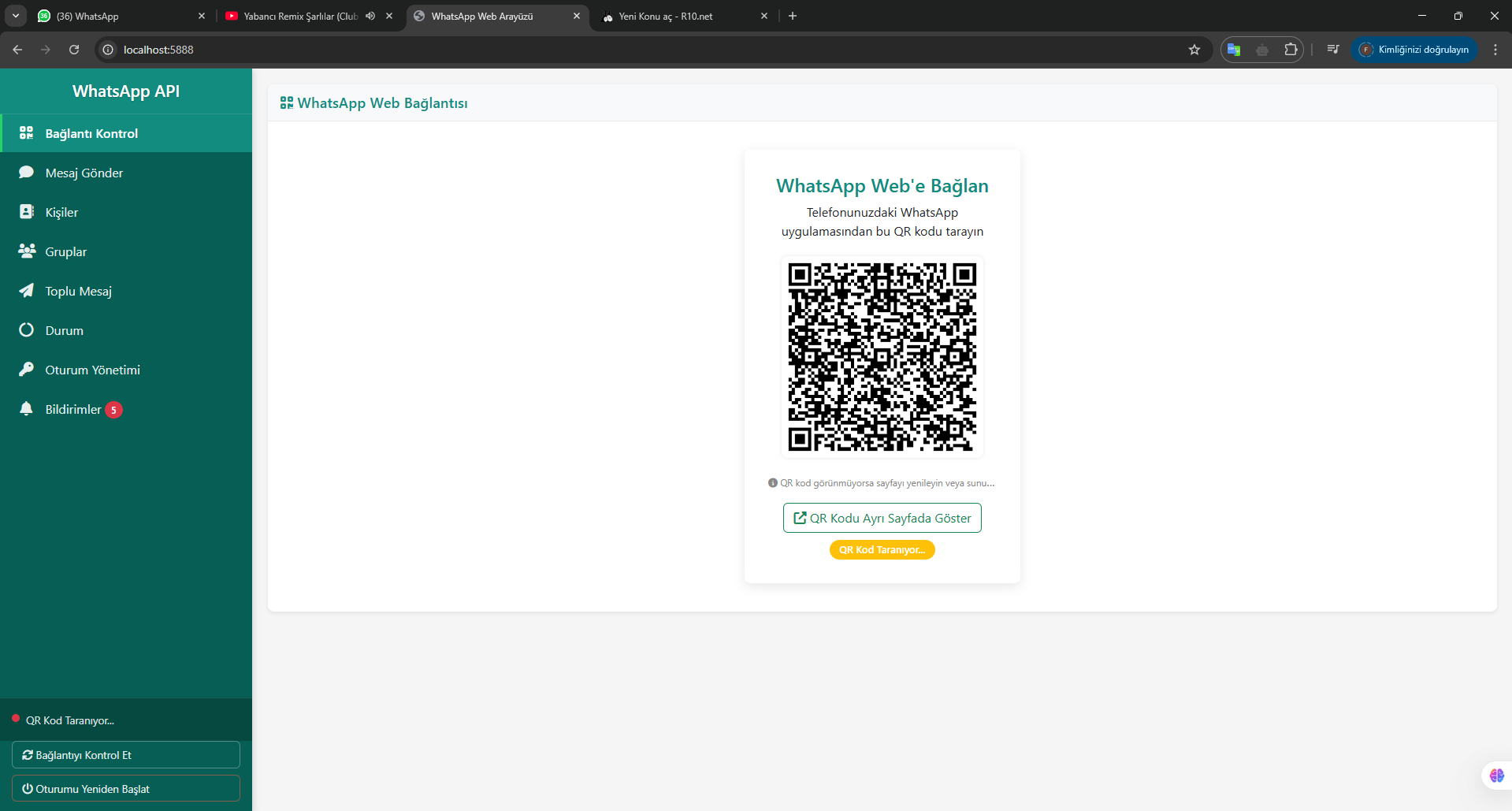1512x811 pixels.
Task: Switch to Yabancı Remix Şarkılar YouTube tab
Action: click(298, 16)
